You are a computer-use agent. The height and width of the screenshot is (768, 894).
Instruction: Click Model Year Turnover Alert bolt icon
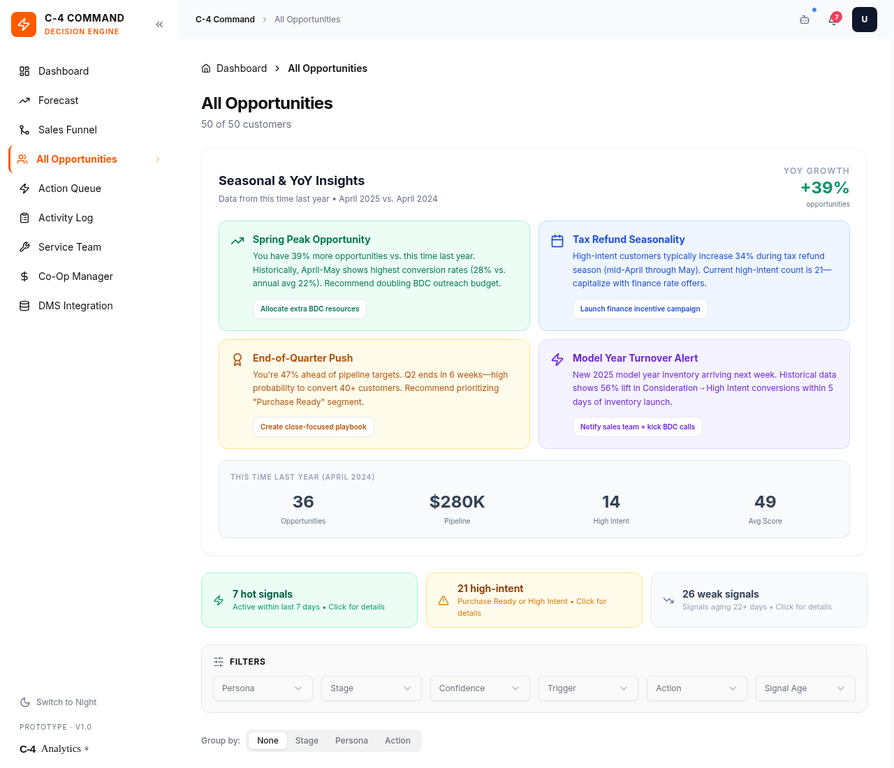pos(557,359)
